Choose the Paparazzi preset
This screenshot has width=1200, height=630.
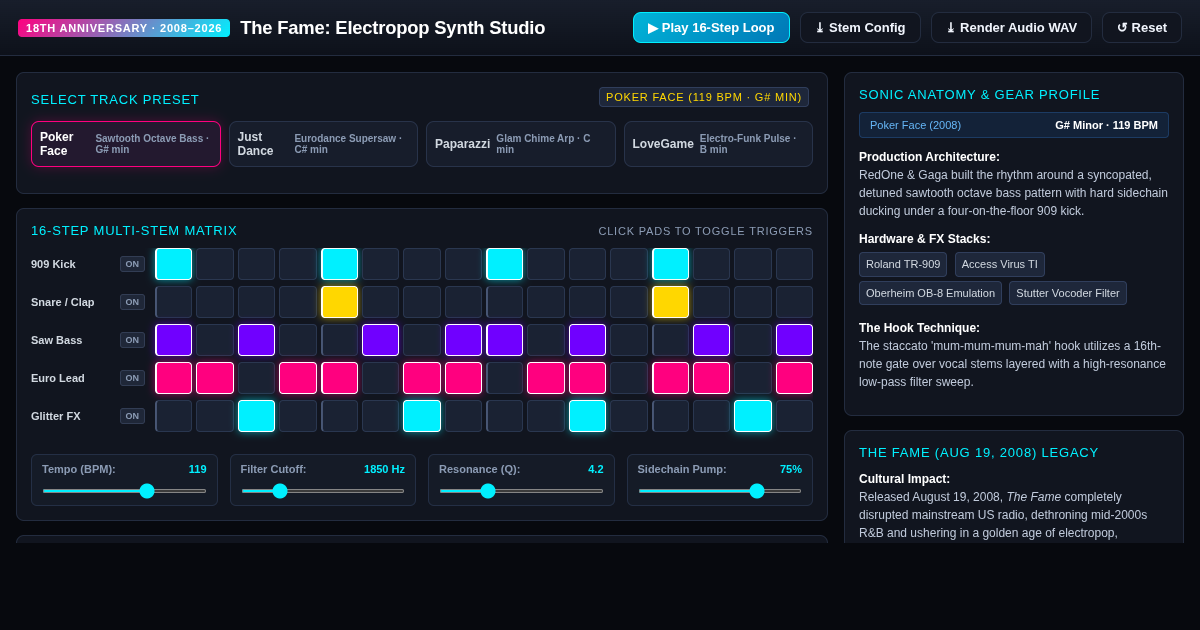click(x=521, y=144)
